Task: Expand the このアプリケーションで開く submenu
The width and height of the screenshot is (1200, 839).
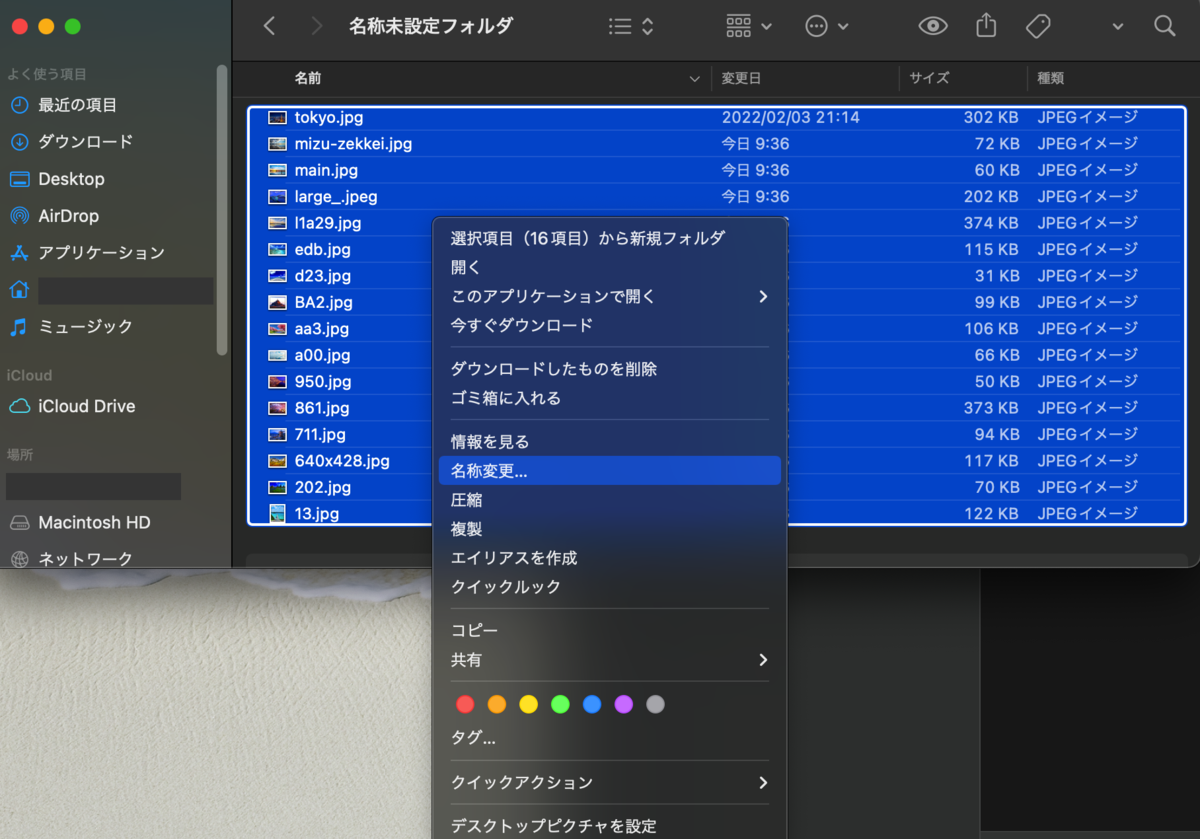Action: click(x=560, y=296)
